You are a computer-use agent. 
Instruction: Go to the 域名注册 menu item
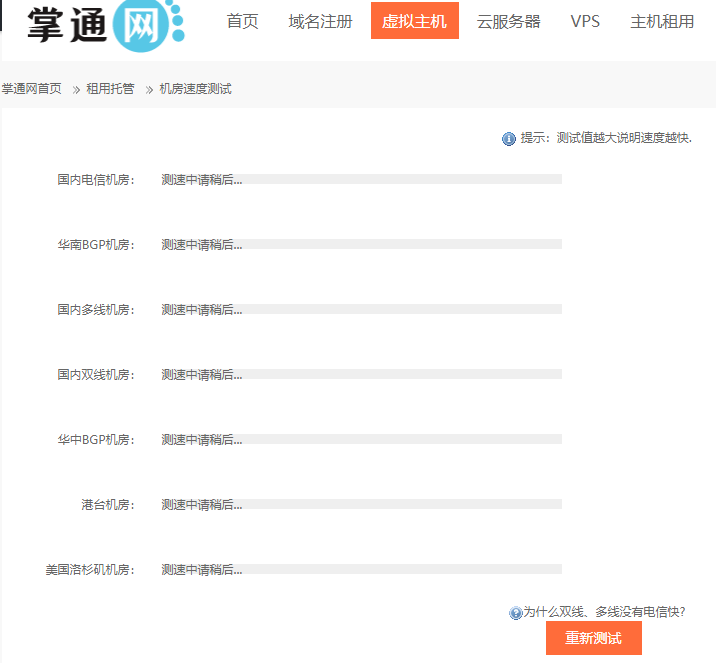point(320,21)
